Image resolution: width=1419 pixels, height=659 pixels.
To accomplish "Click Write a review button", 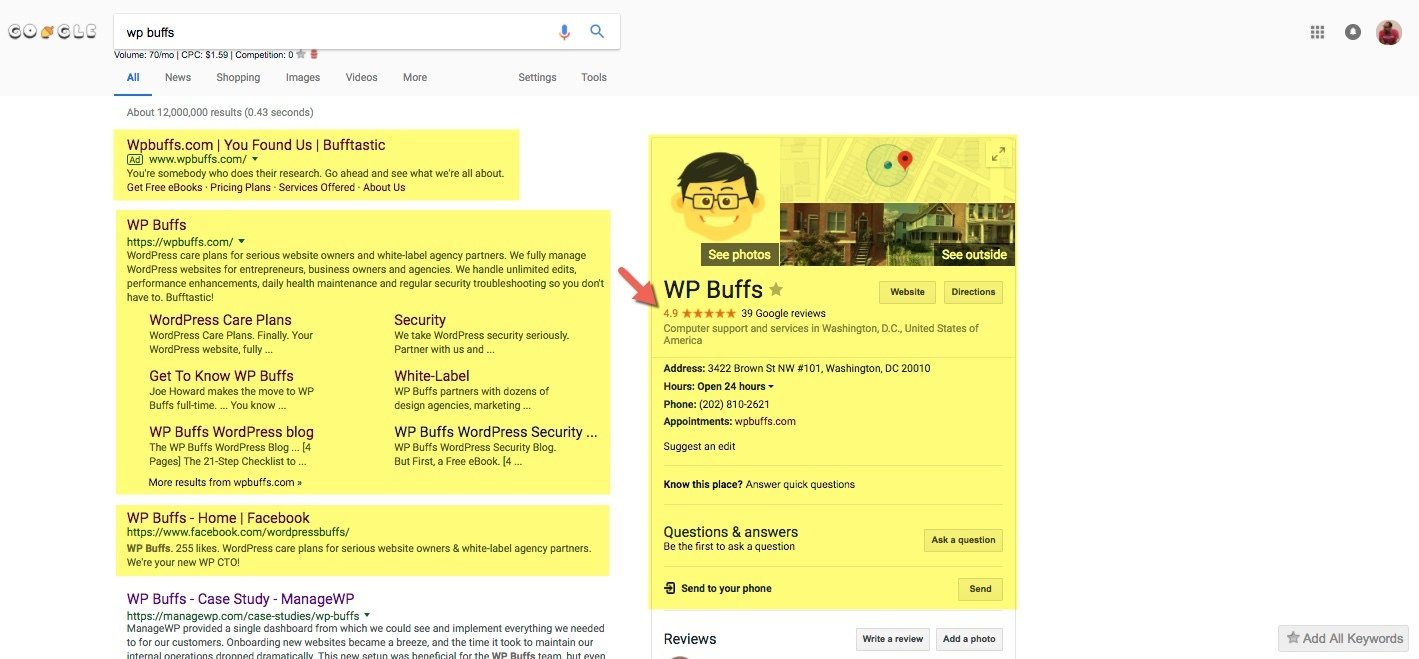I will (893, 639).
